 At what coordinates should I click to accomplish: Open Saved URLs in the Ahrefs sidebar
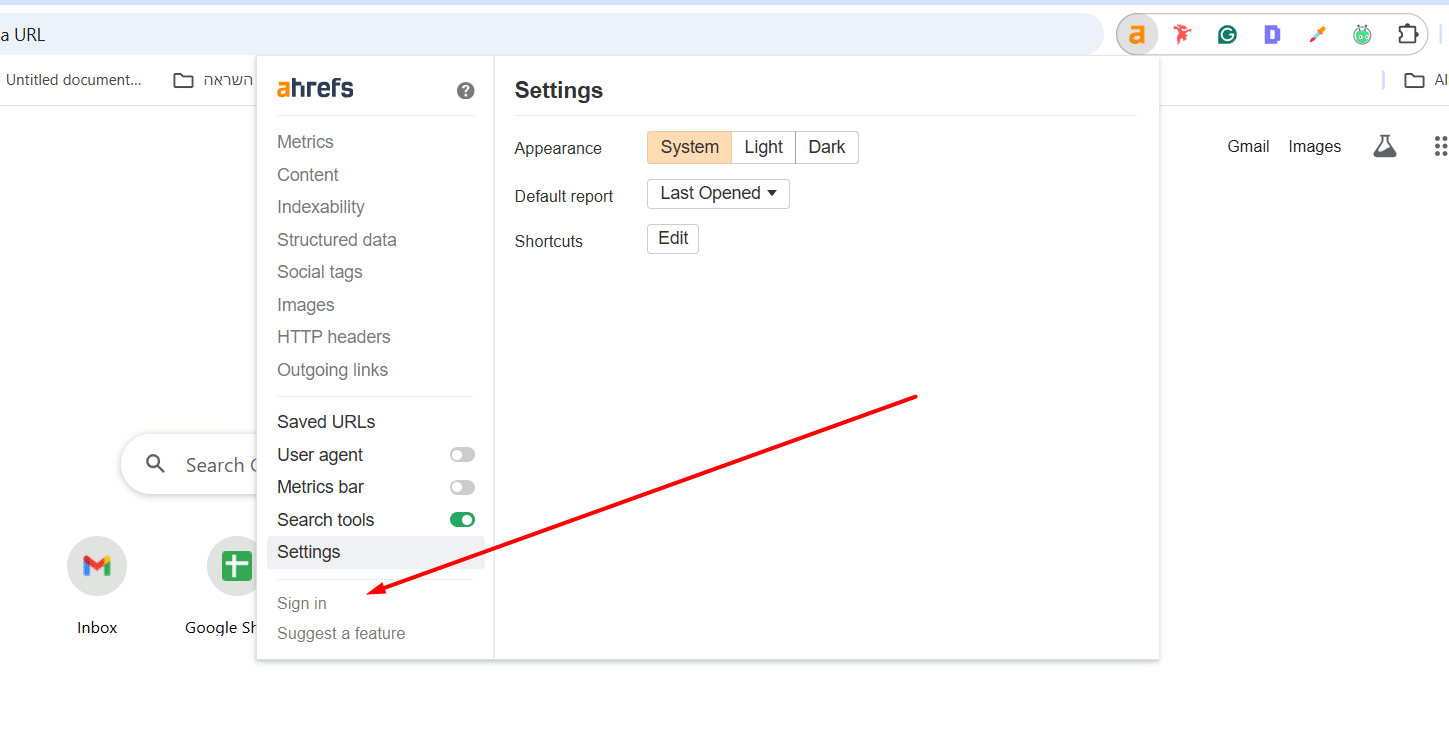pyautogui.click(x=326, y=422)
